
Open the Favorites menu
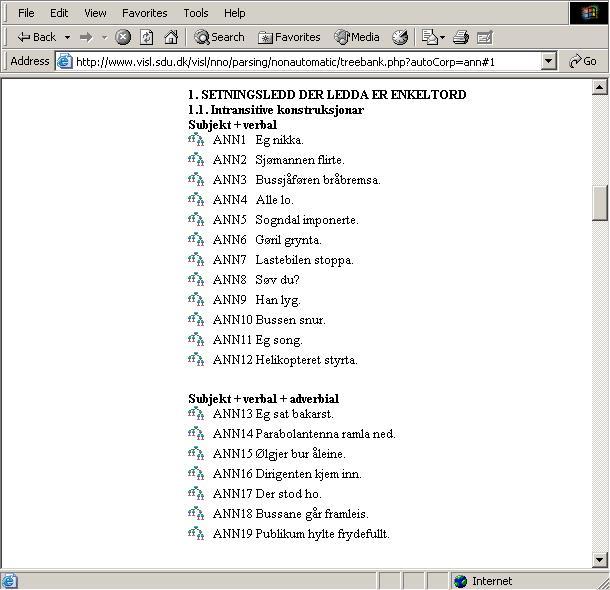[144, 13]
